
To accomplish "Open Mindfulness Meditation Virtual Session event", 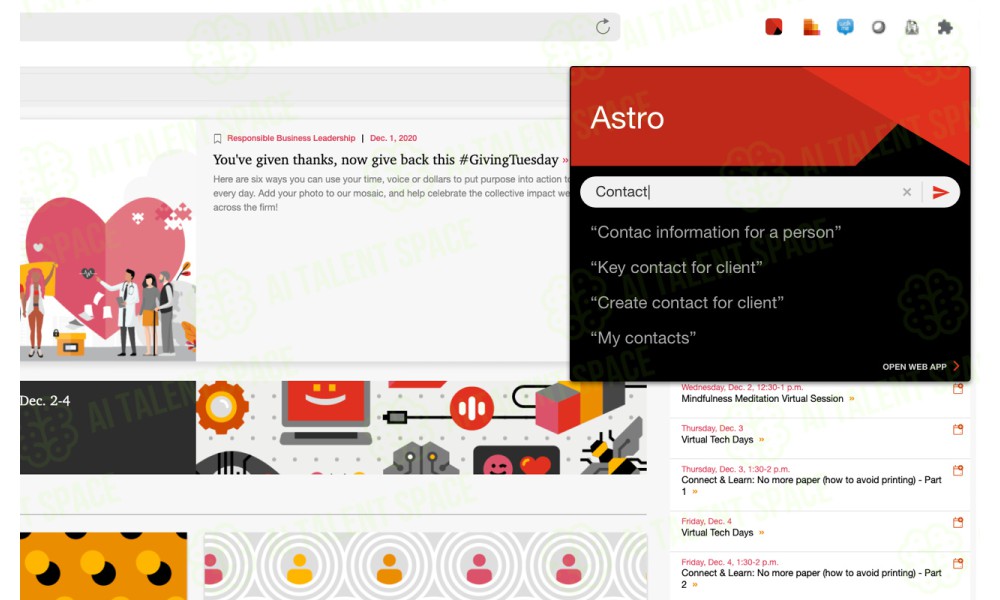I will pyautogui.click(x=762, y=399).
